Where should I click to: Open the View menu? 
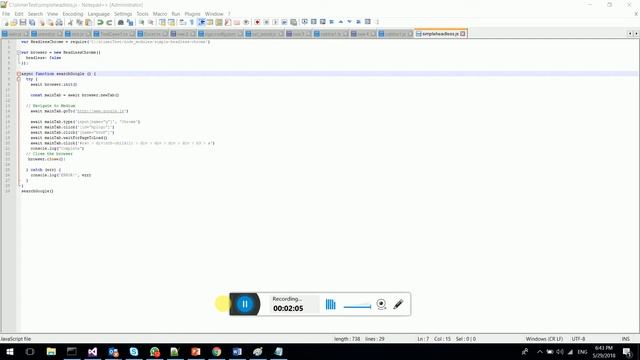[52, 14]
